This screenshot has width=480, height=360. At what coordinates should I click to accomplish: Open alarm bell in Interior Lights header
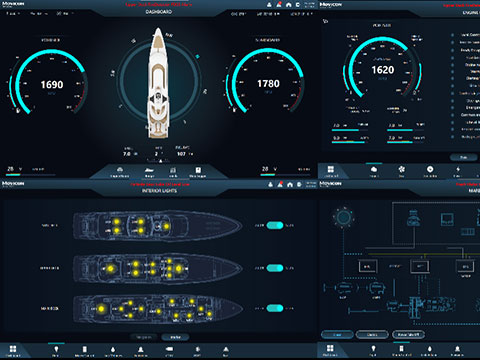point(280,184)
